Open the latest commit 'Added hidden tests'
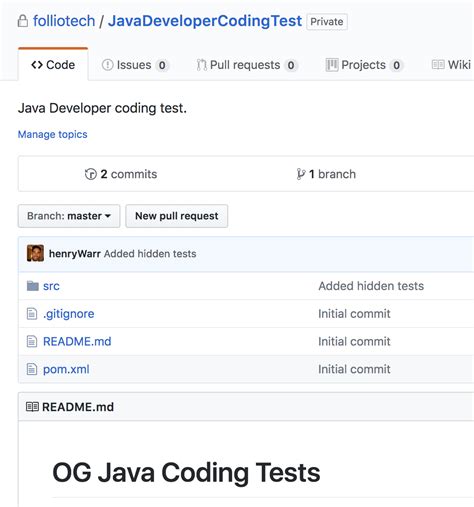474x507 pixels. pos(150,254)
